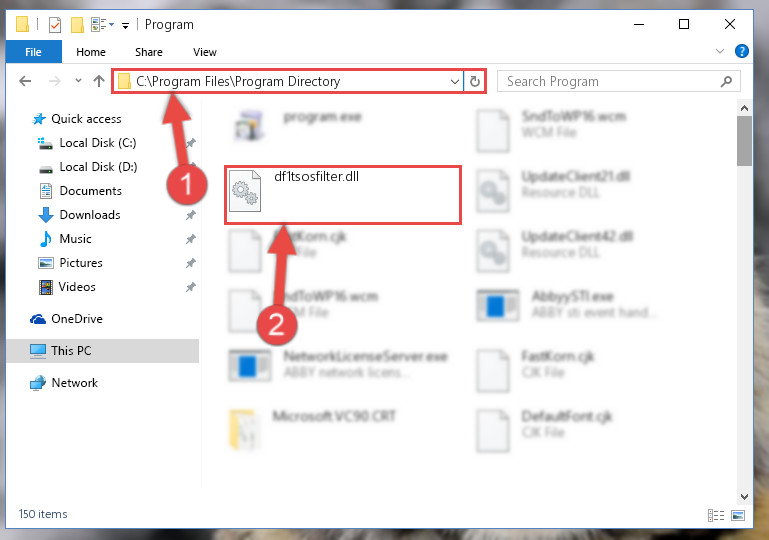Open address bar history dropdown

pos(455,81)
